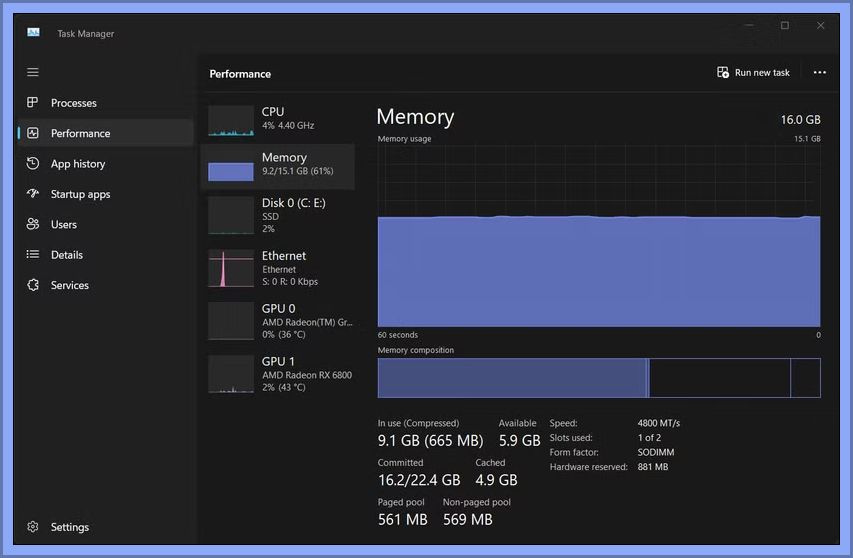Click the Hardware reserved 881 MB value
853x558 pixels.
pos(653,467)
